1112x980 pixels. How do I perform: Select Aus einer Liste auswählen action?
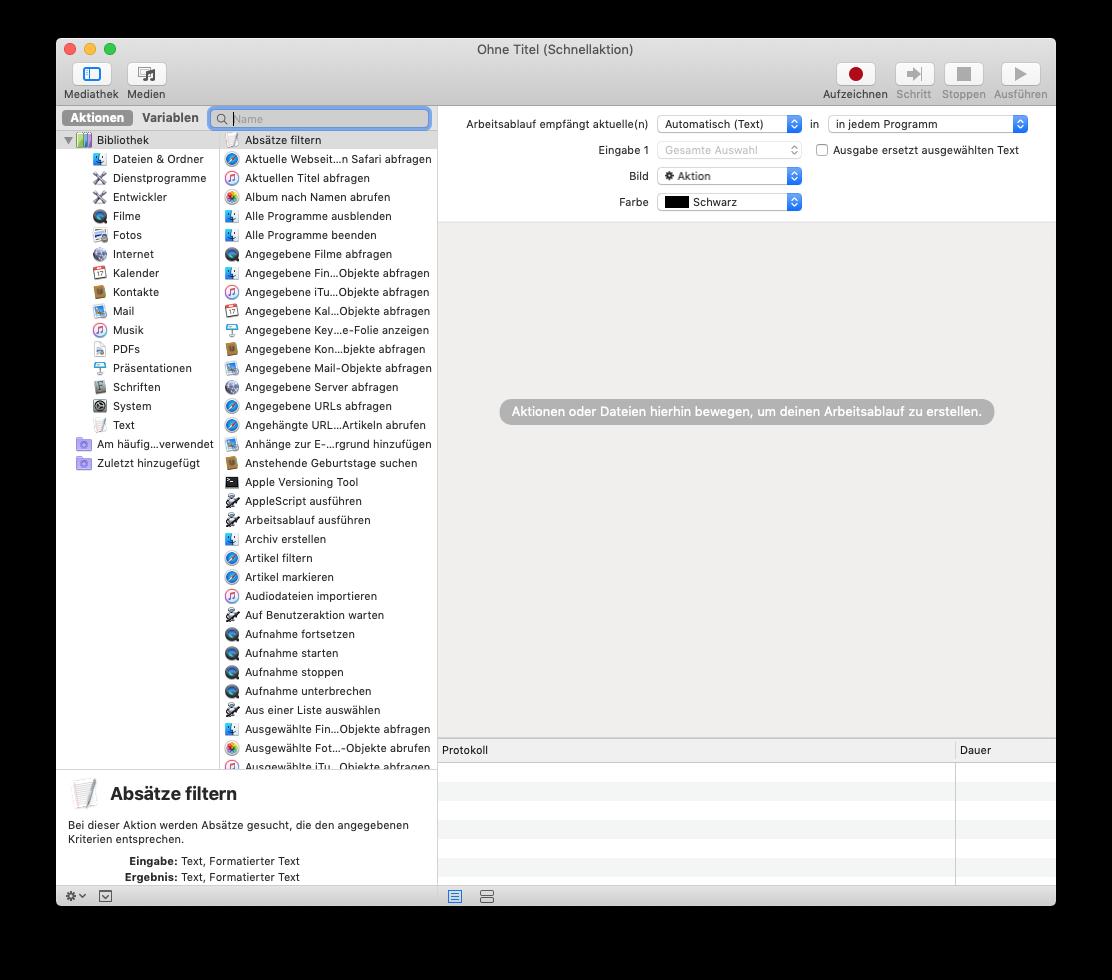[x=328, y=710]
